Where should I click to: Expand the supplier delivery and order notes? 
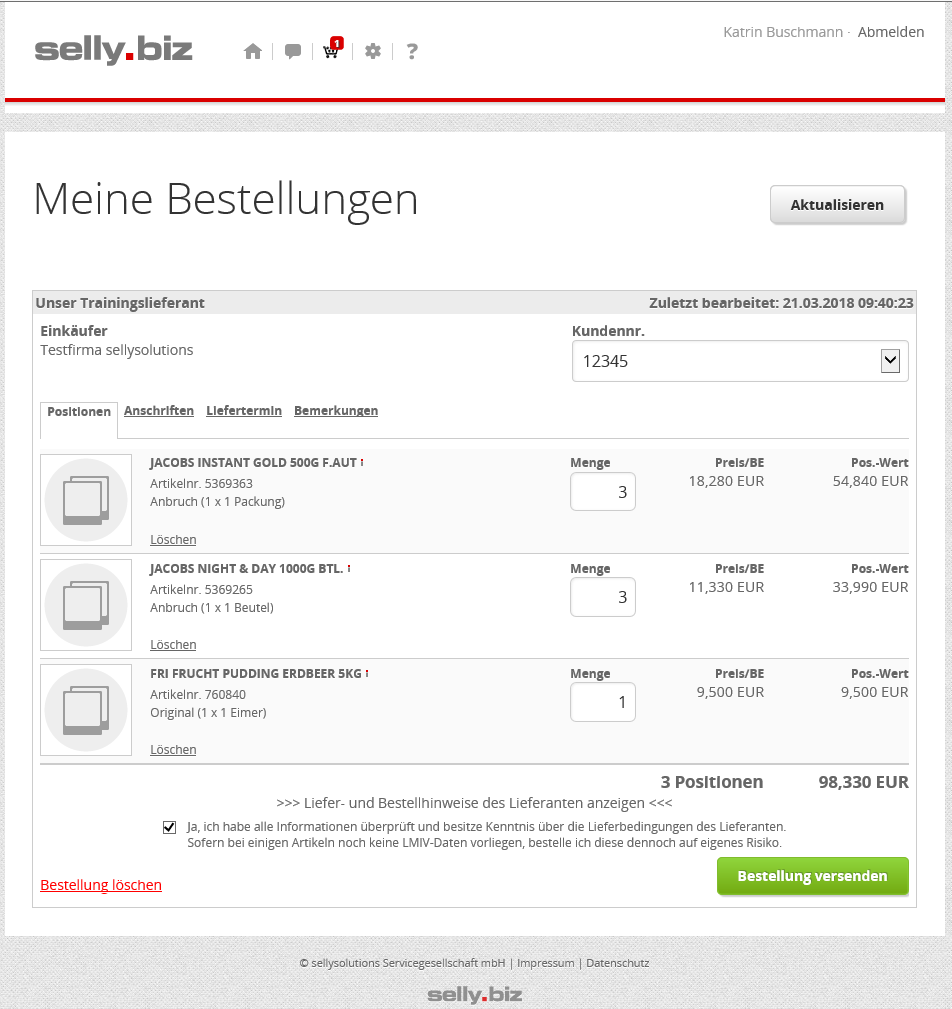click(x=474, y=803)
